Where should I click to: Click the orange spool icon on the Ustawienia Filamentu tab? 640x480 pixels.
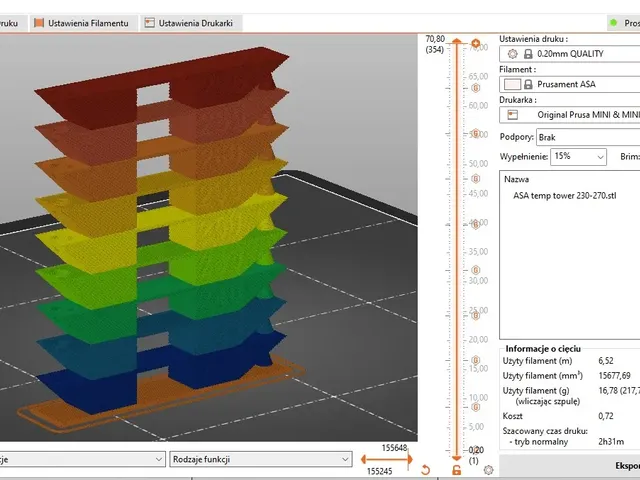coord(39,23)
